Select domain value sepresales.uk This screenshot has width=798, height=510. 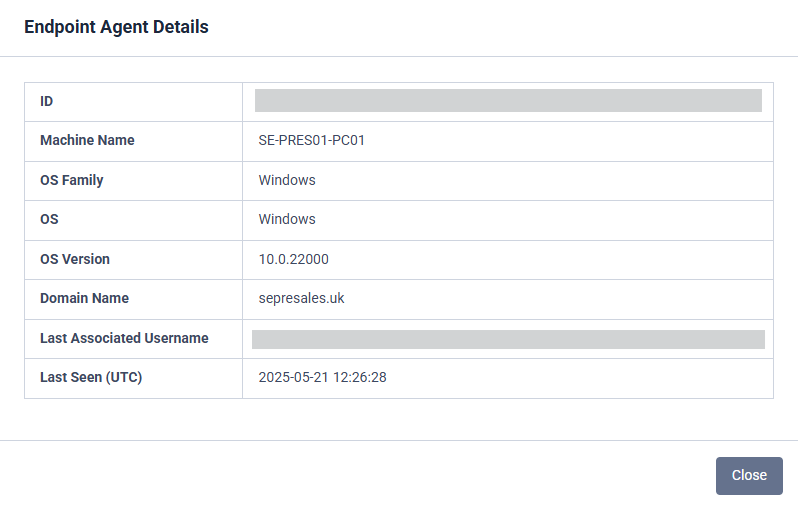coord(301,298)
